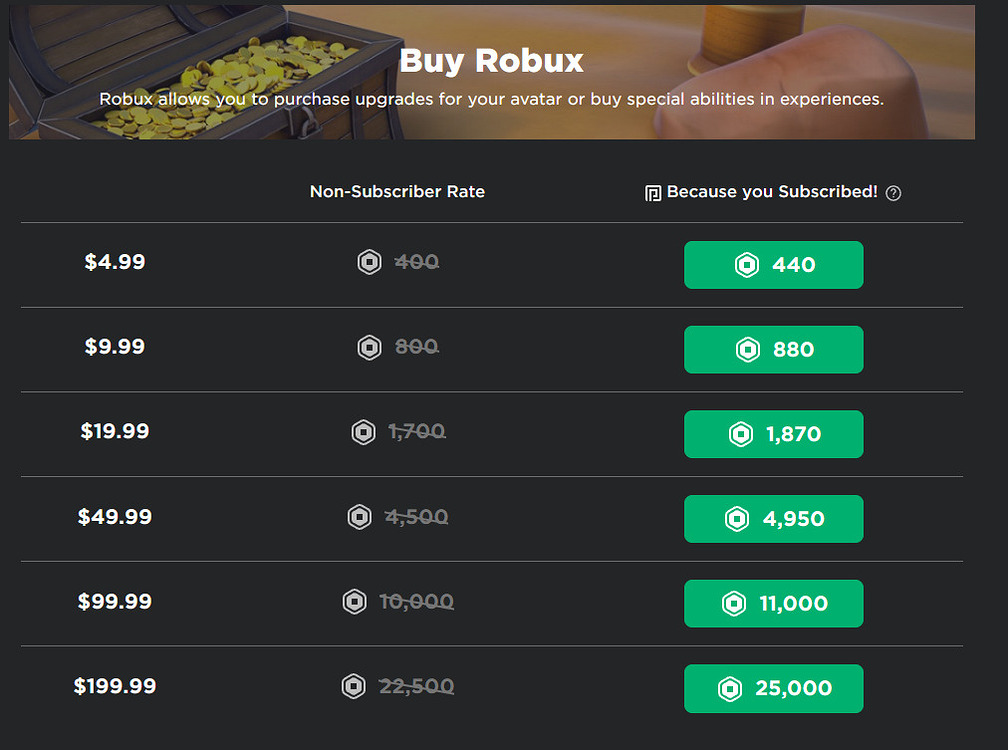Screen dimensions: 1008x750
Task: Click the Premium icon before Because you Subscribed
Action: (x=652, y=193)
